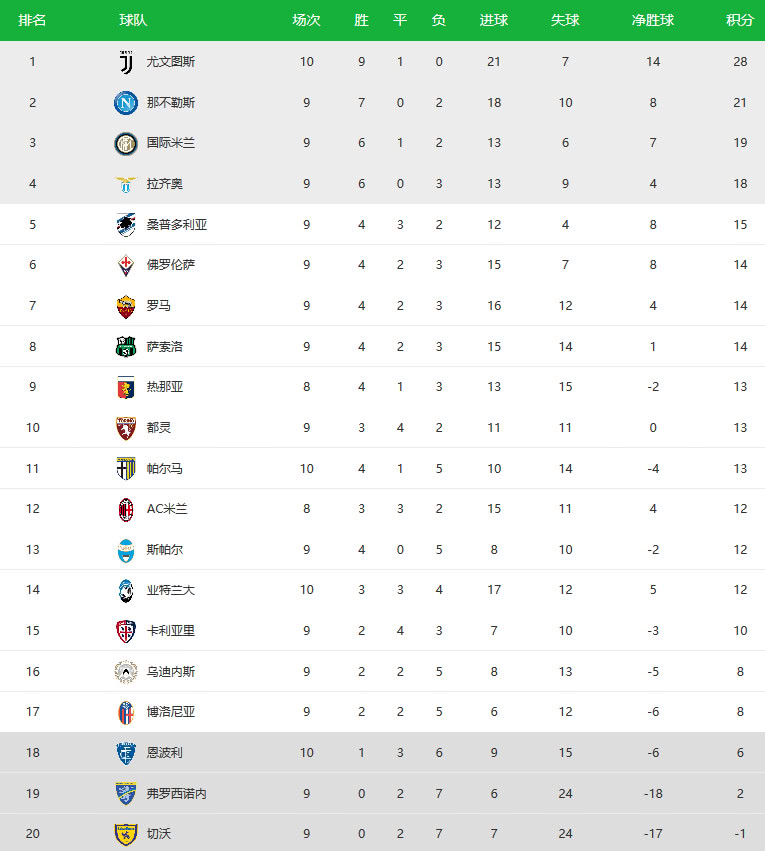Click the Genoa club crest icon
This screenshot has width=765, height=851.
125,387
